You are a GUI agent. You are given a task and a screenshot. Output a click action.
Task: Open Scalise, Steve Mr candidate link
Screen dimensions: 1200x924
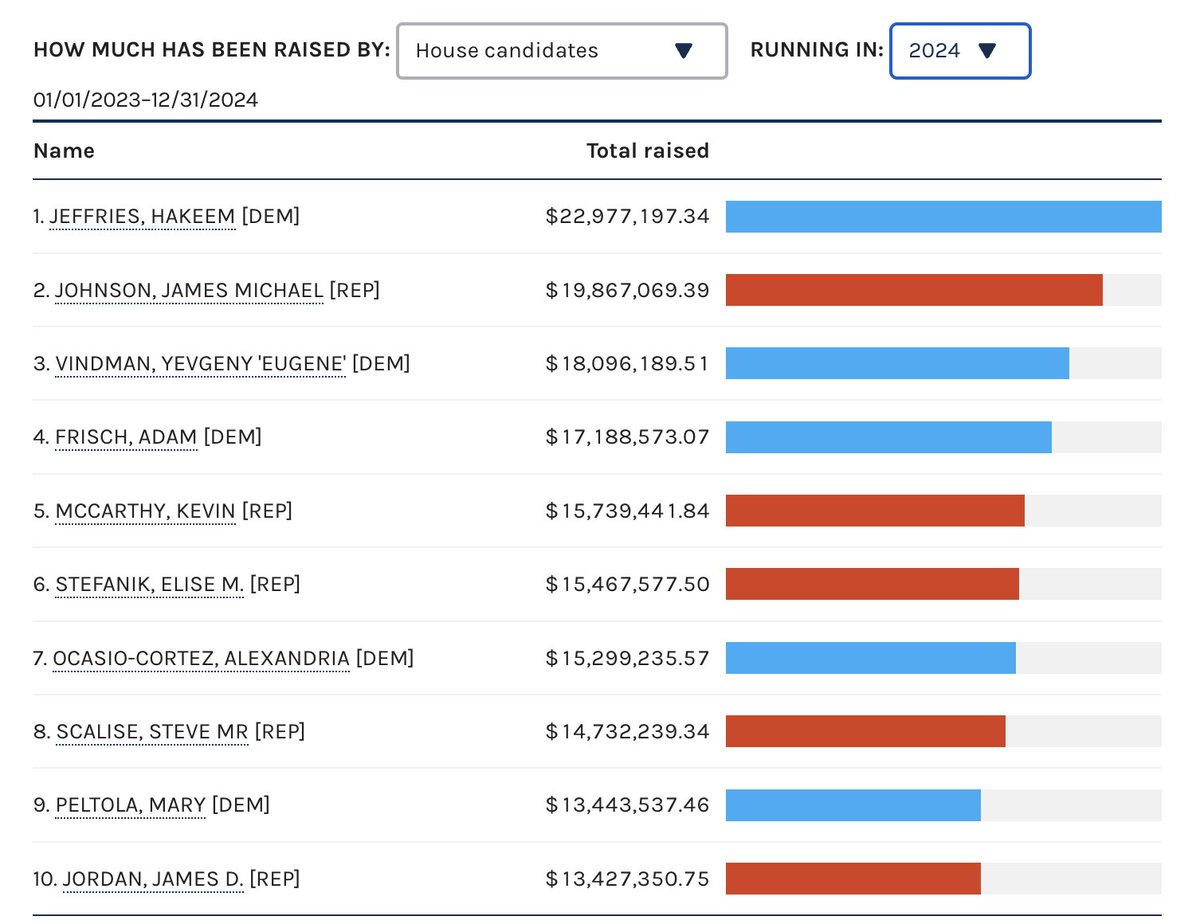[152, 732]
